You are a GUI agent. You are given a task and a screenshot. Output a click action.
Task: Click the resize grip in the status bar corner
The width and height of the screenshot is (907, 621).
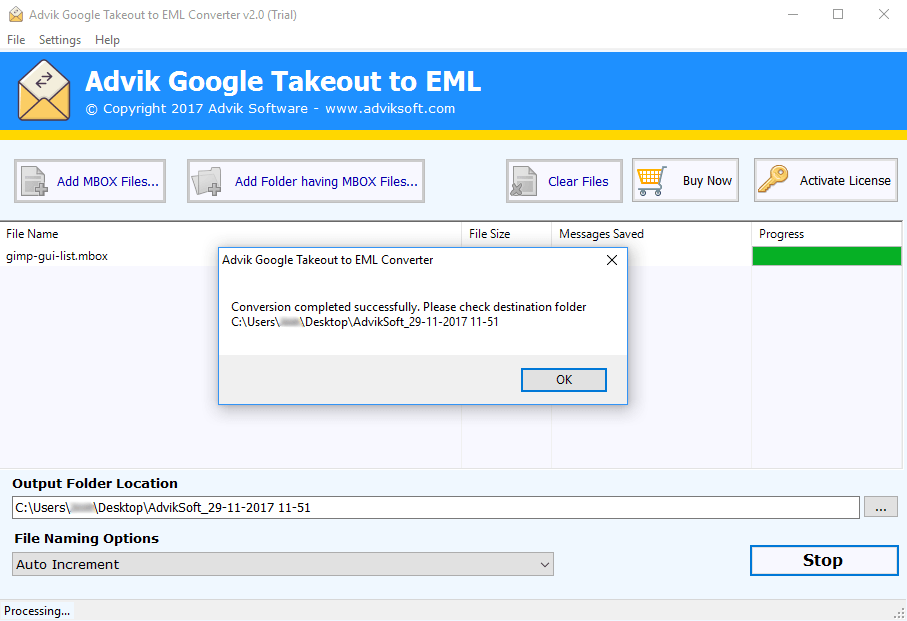tap(900, 614)
